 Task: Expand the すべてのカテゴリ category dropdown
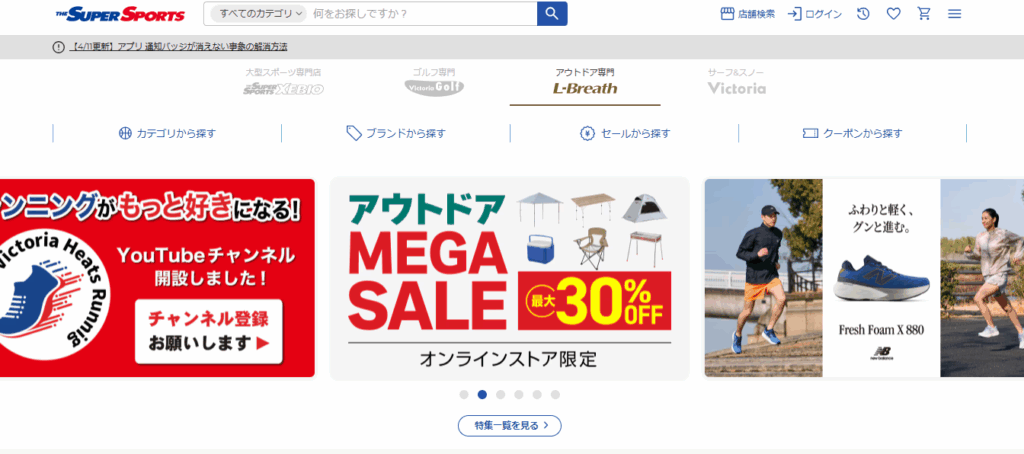pyautogui.click(x=259, y=14)
